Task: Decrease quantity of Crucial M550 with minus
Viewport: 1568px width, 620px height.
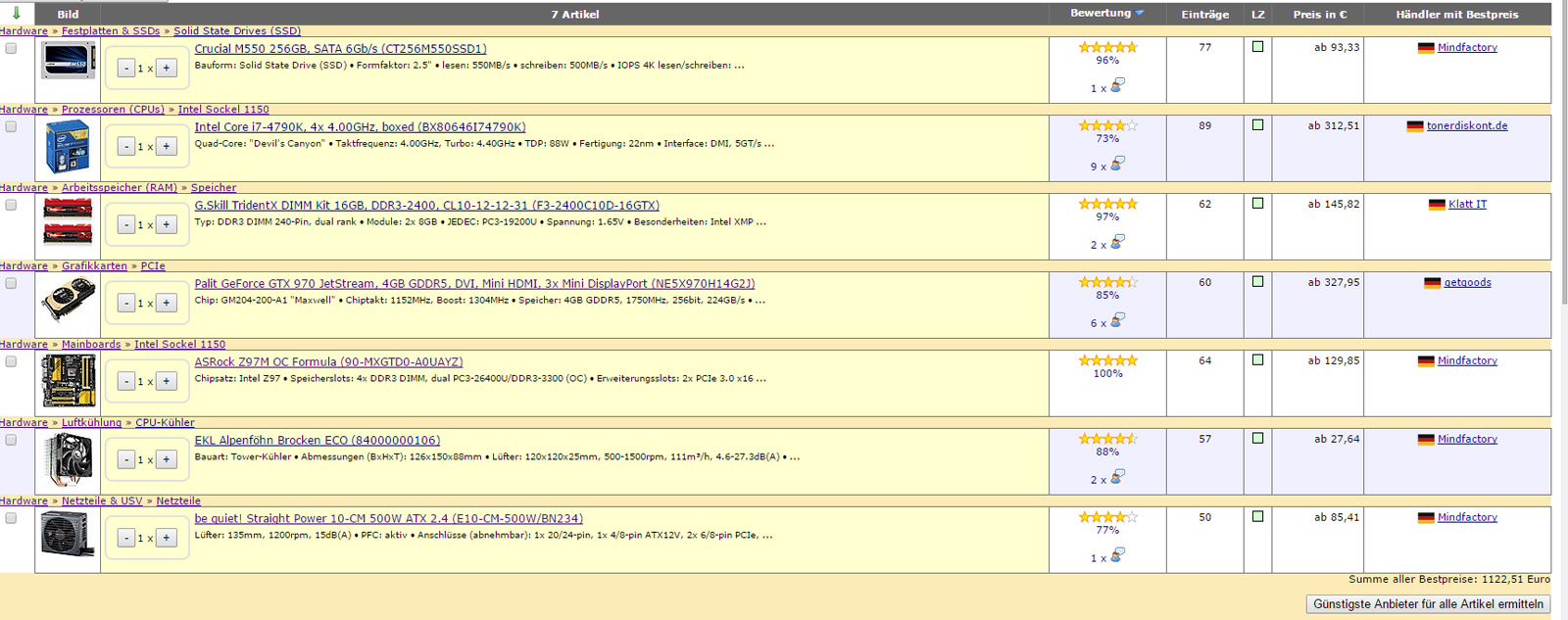Action: pos(126,68)
